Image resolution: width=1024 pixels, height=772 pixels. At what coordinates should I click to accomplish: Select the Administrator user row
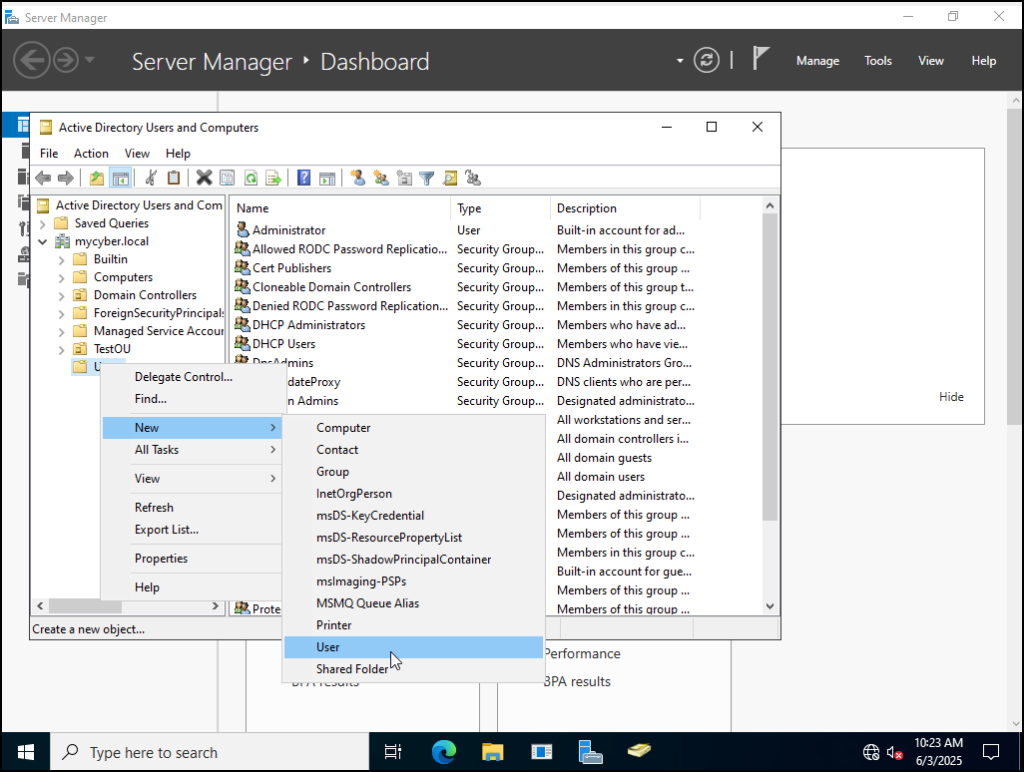coord(464,231)
